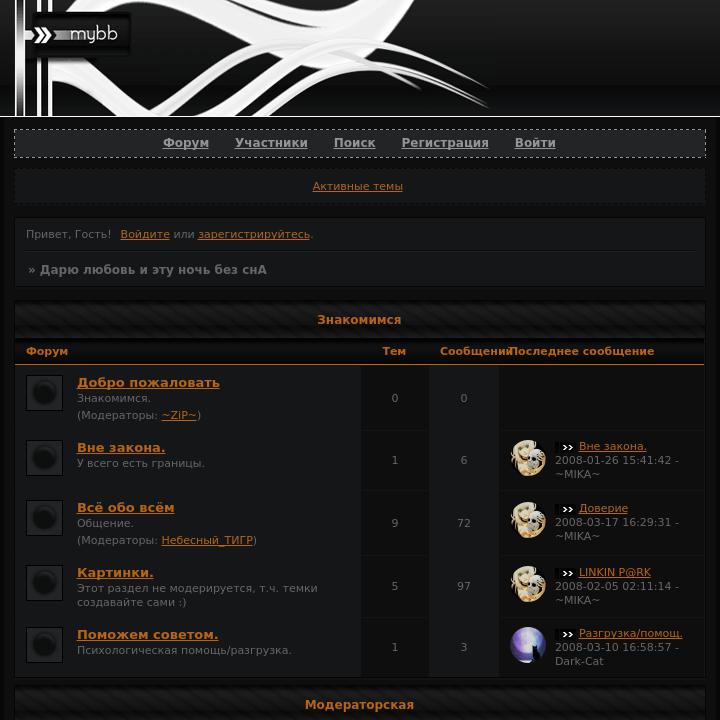The height and width of the screenshot is (720, 720).
Task: Click the arrow icon before LINKIN P@RK post
Action: point(568,573)
